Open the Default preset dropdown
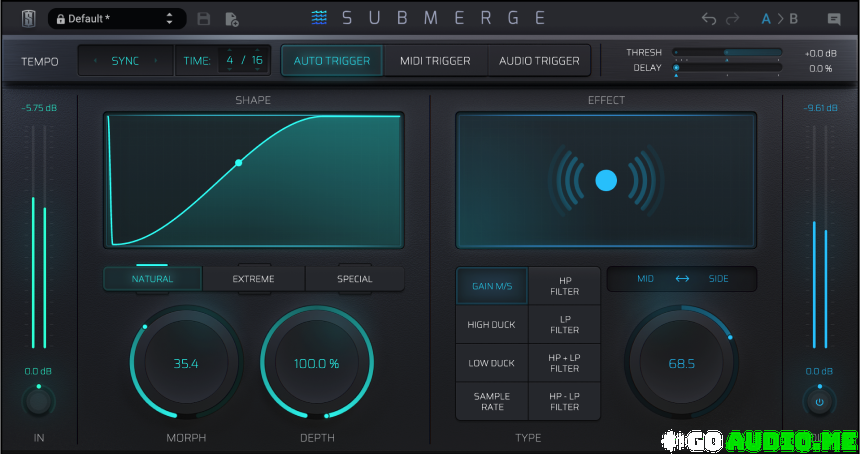Viewport: 860px width, 454px height. point(116,19)
